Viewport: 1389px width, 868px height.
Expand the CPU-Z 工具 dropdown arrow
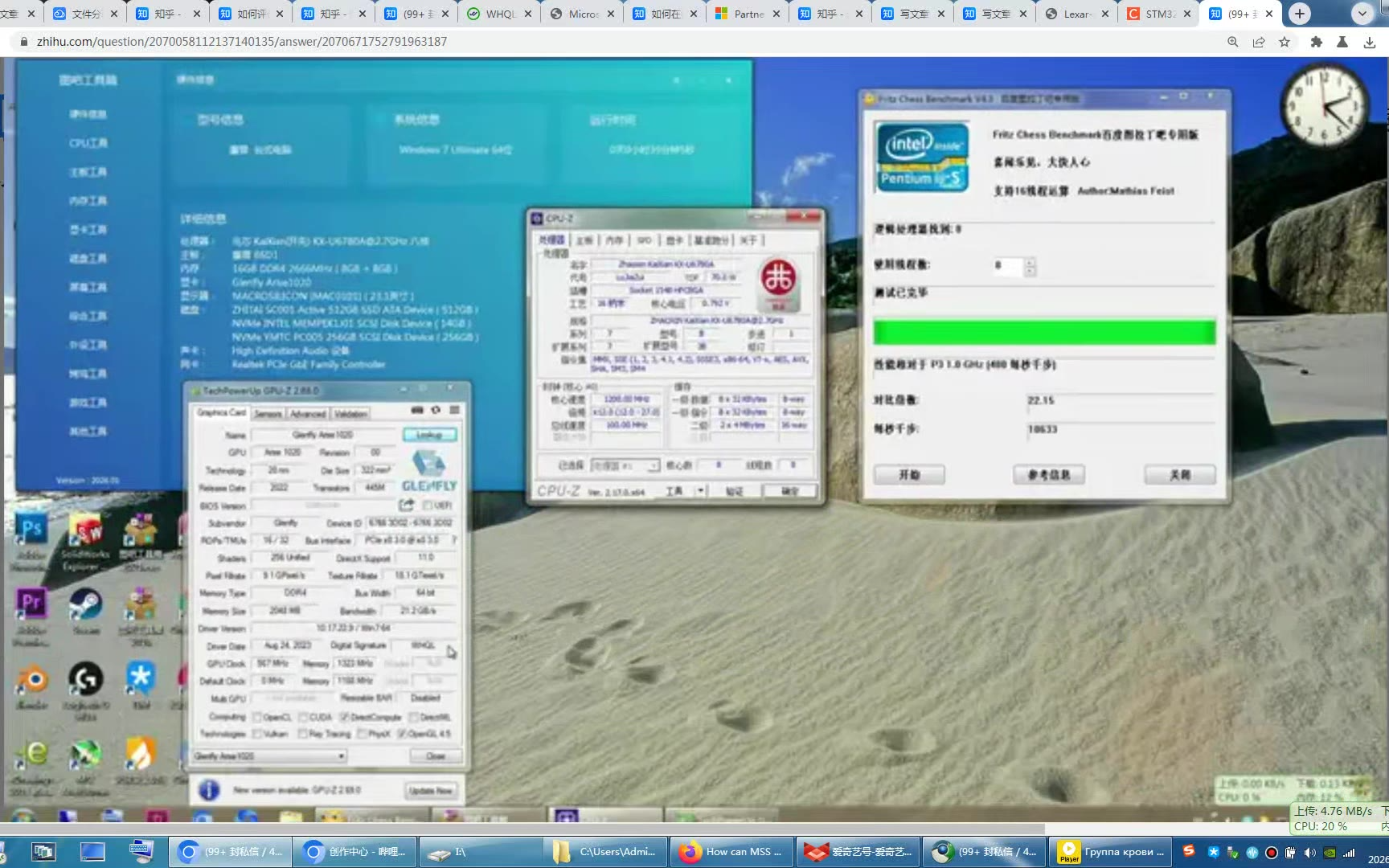pos(701,490)
